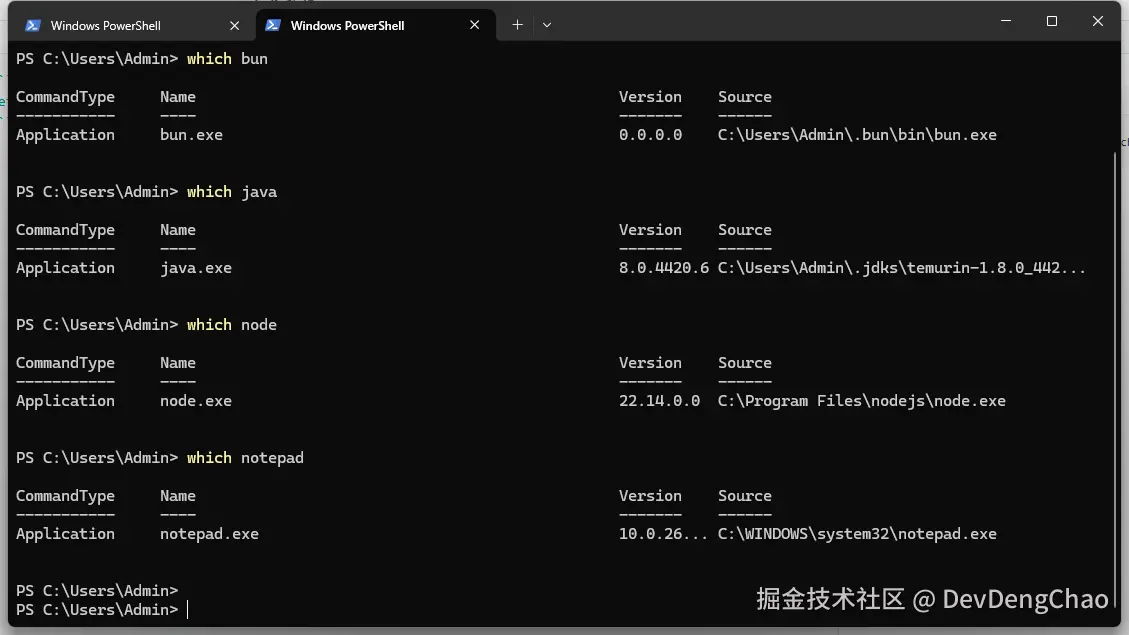Minimize the terminal window
1129x635 pixels.
point(1006,21)
